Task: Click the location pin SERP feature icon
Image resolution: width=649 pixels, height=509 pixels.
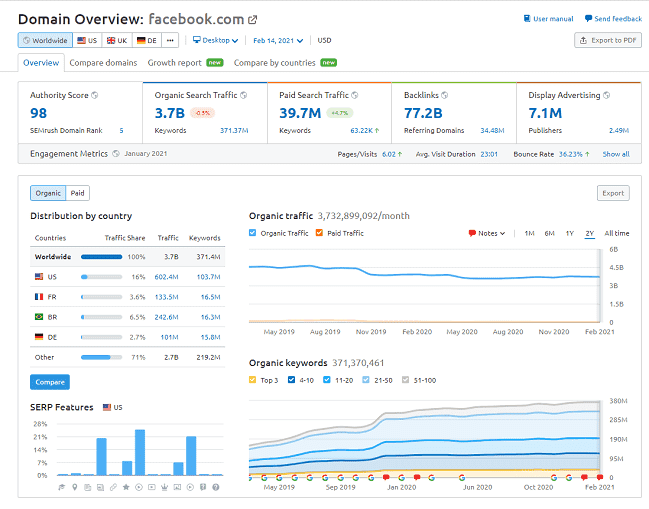Action: pos(75,487)
